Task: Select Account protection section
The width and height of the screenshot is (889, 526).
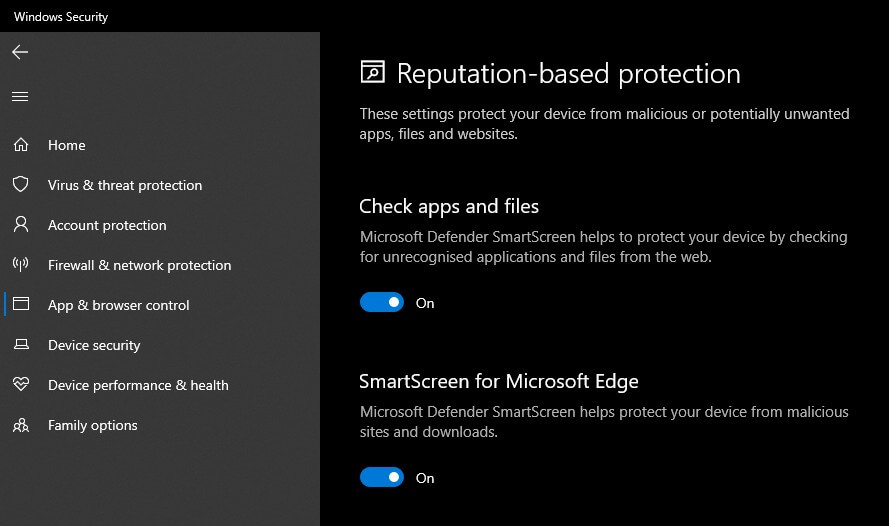Action: (107, 225)
